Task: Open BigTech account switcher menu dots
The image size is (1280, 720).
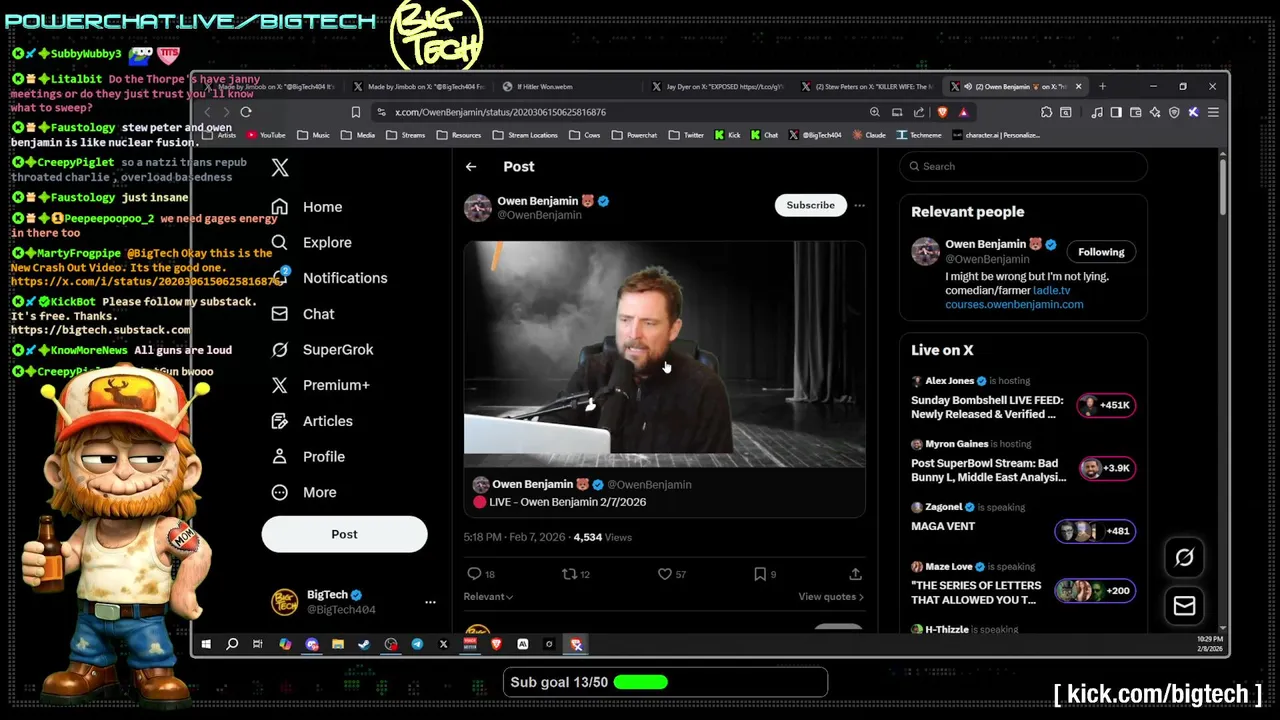Action: 430,602
